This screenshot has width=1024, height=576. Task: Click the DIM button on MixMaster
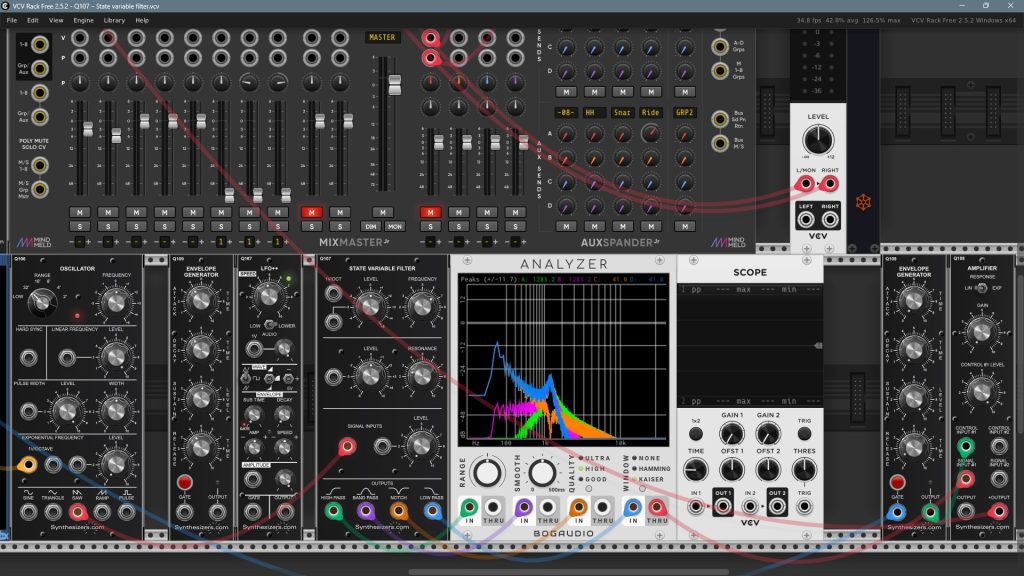point(371,227)
